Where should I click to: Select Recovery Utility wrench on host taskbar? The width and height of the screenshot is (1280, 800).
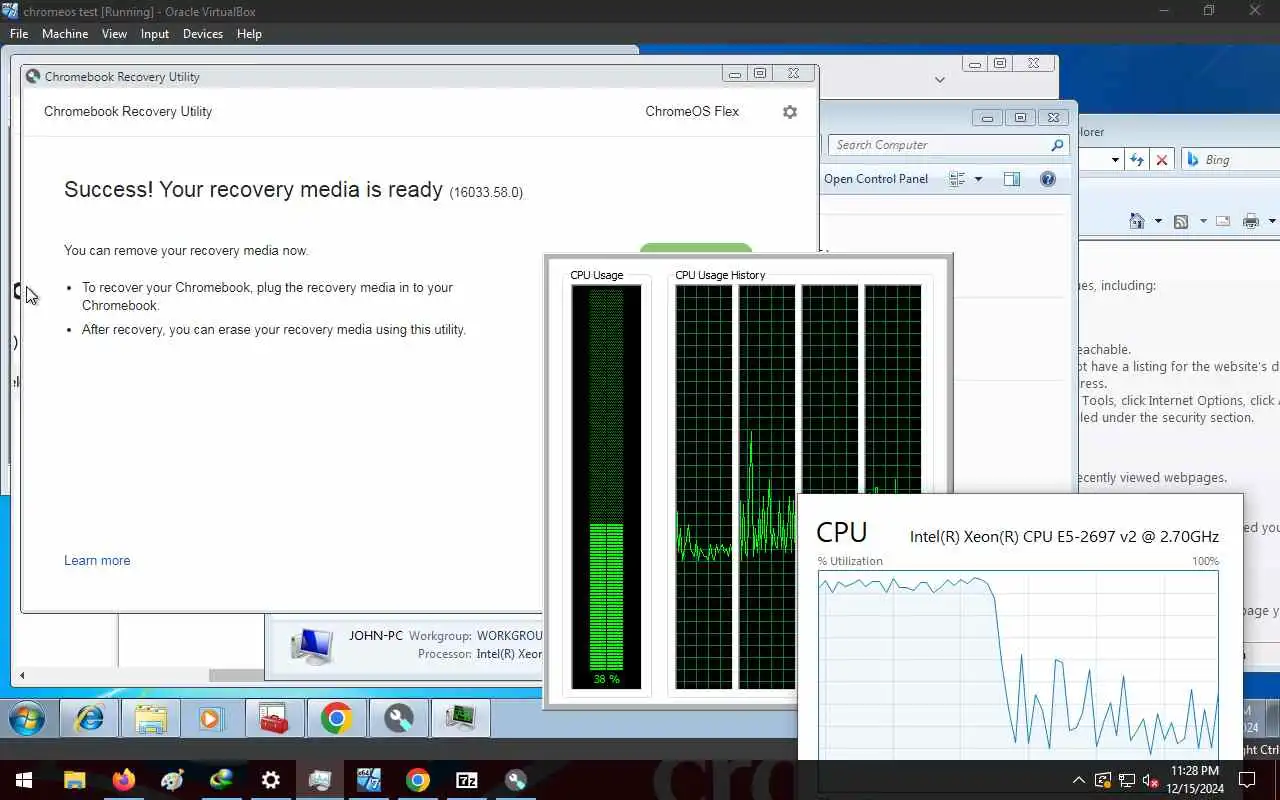(x=516, y=780)
